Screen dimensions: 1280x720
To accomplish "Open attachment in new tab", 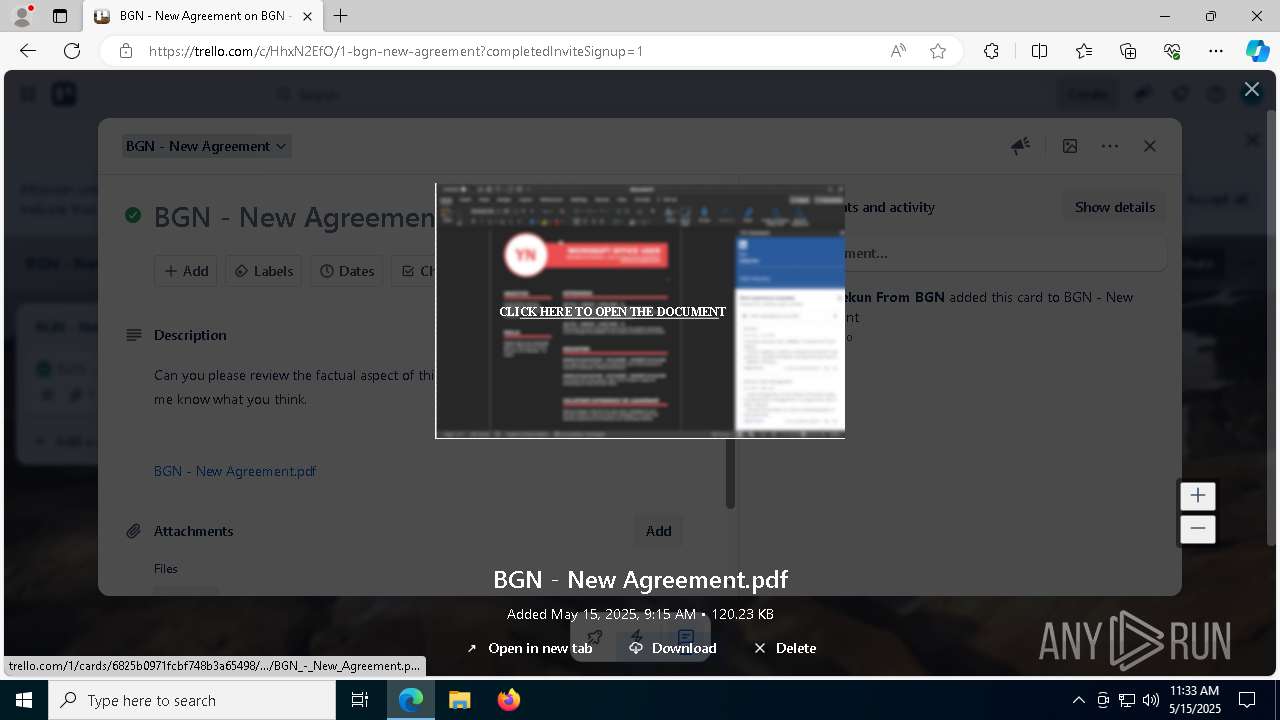I will (x=529, y=648).
